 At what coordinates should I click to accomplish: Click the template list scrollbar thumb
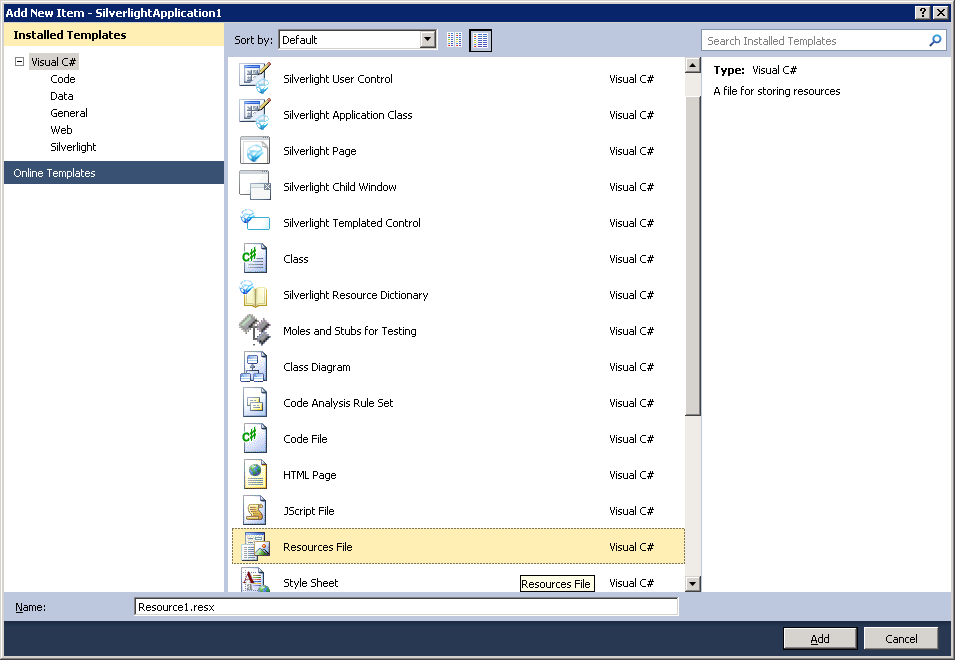tap(692, 256)
